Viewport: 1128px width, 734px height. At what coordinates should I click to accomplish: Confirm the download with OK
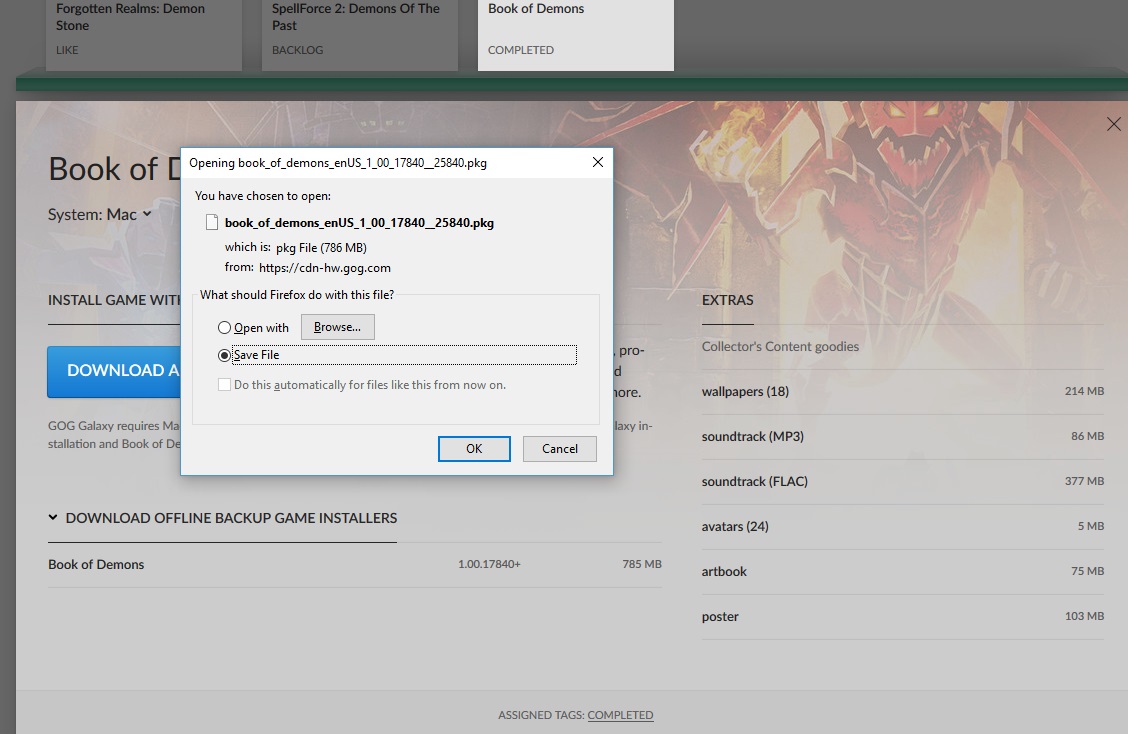[x=474, y=449]
